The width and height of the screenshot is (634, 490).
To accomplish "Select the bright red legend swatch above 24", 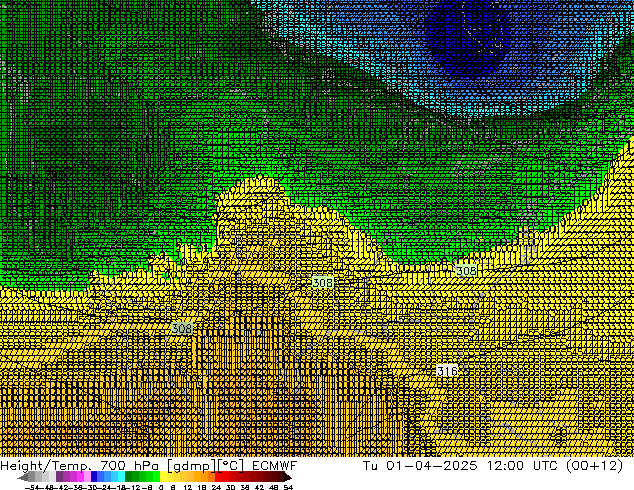I will 218,476.
